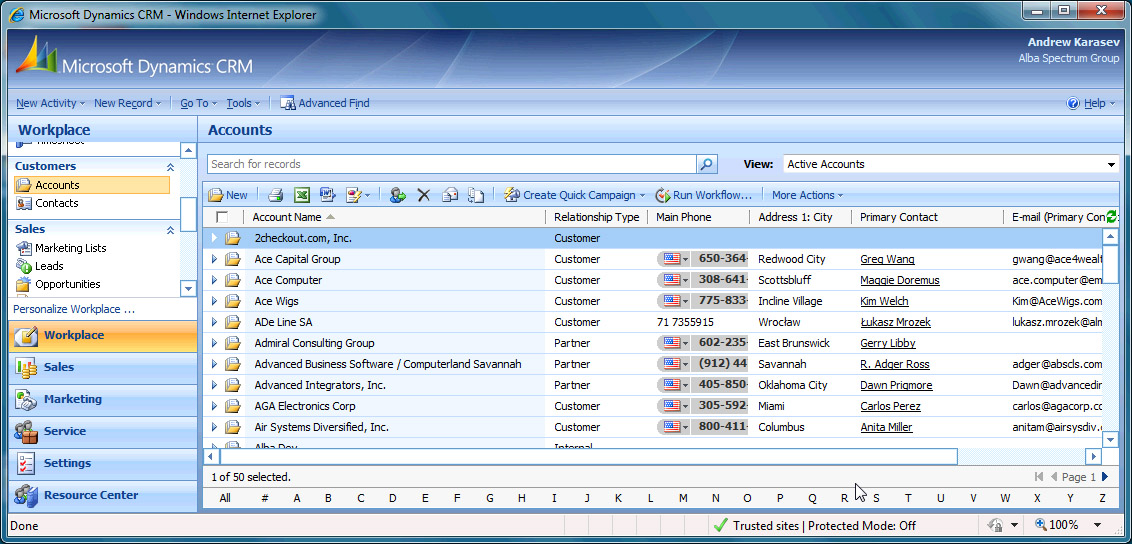
Task: Open the Active Accounts view dropdown
Action: coord(1112,165)
